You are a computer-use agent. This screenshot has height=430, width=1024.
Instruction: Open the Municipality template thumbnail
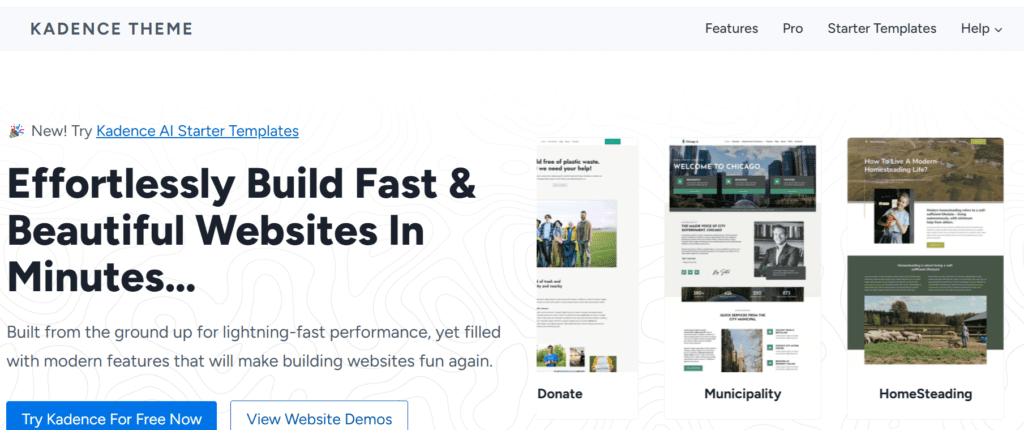pos(743,255)
